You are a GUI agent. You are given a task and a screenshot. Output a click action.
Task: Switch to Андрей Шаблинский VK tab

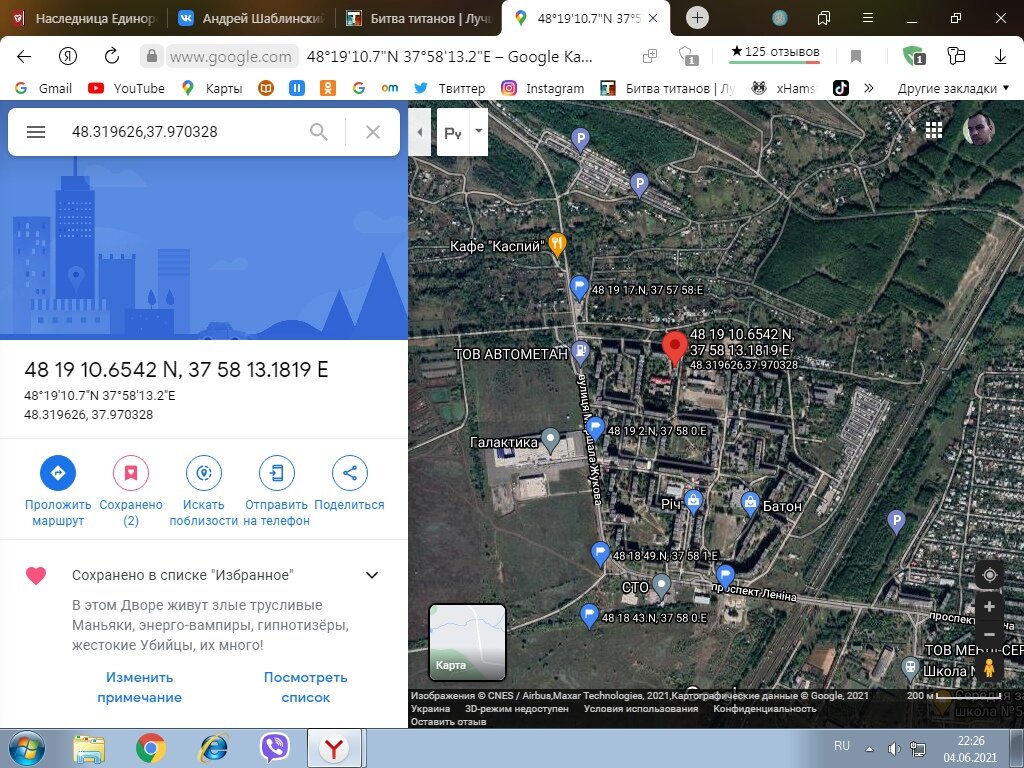(252, 18)
